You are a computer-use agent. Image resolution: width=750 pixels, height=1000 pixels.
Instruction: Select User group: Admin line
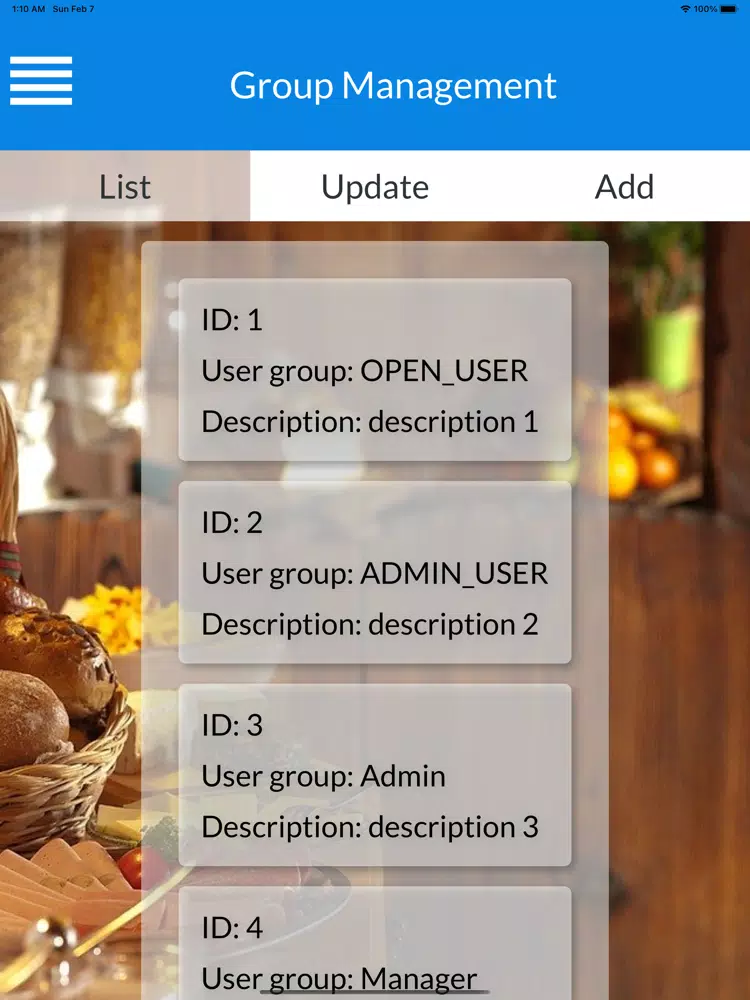pyautogui.click(x=324, y=777)
